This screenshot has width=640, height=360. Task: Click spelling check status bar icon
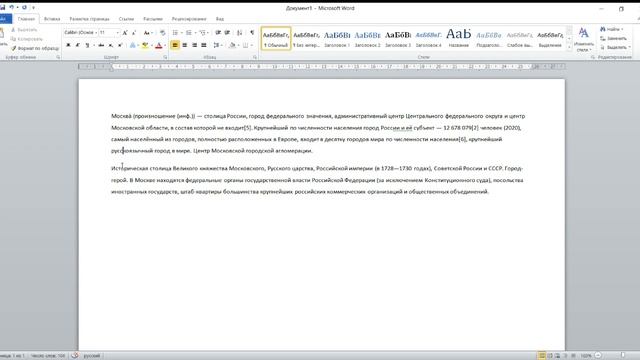[x=75, y=356]
